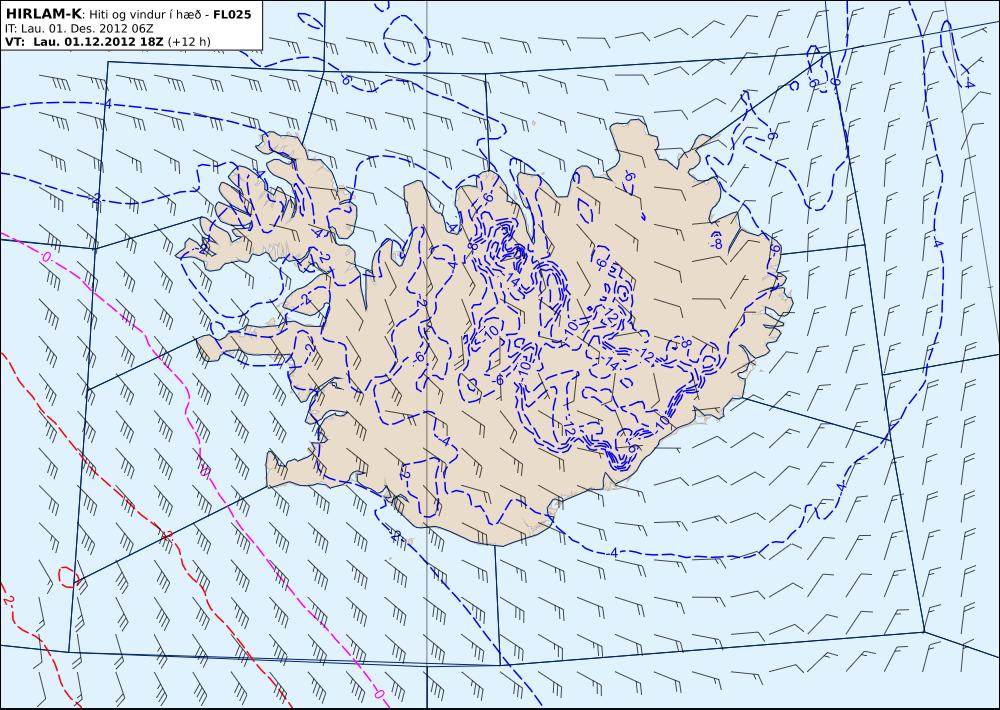Click the small closed red contour loop
Screen dimensions: 1000x710
tap(68, 577)
